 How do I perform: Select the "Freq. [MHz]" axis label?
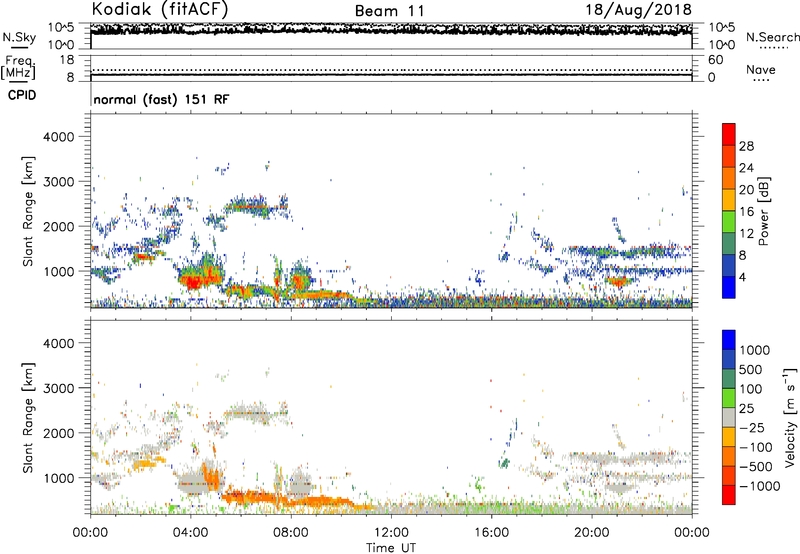coord(18,68)
